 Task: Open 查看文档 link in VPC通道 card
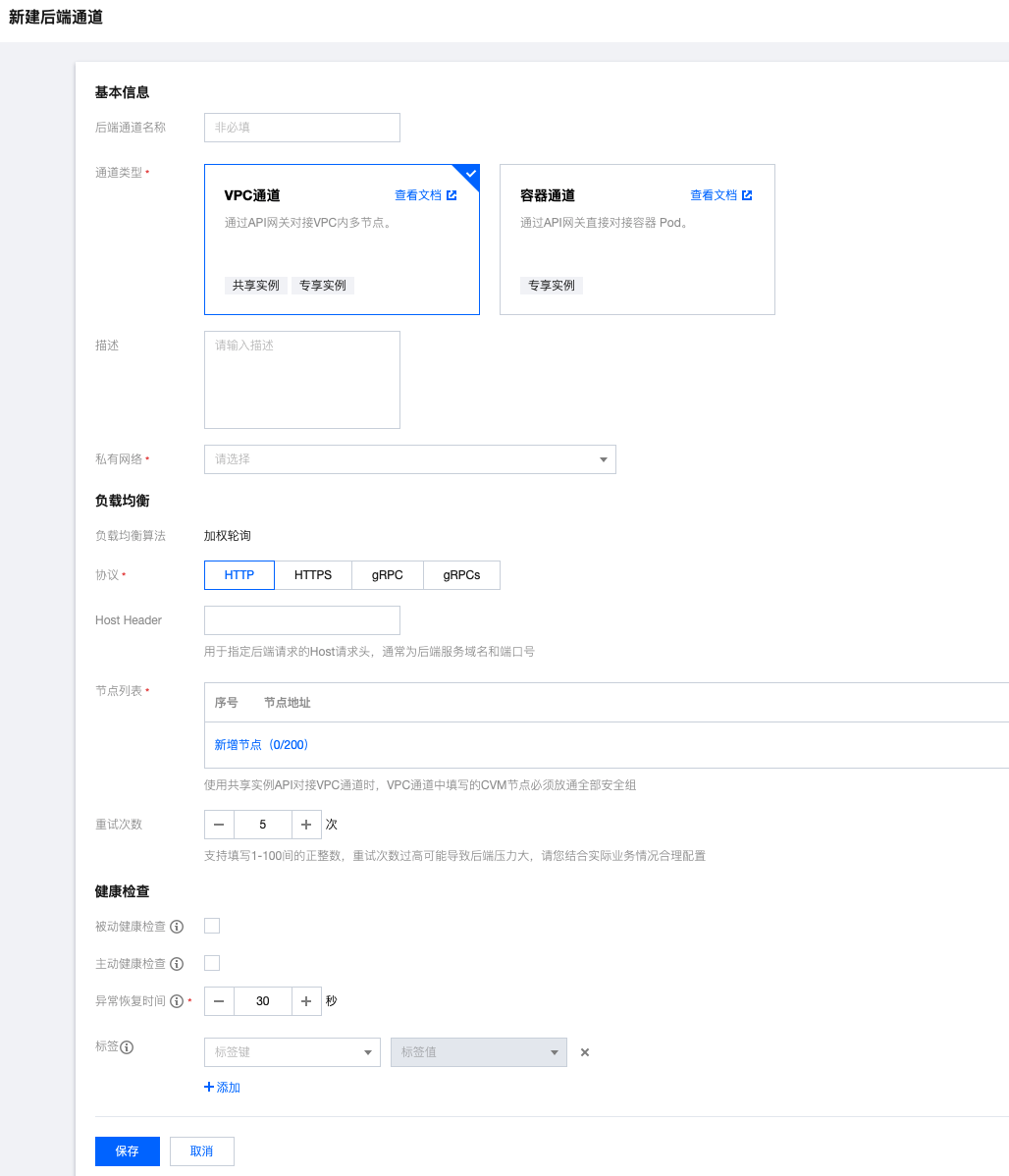(418, 195)
